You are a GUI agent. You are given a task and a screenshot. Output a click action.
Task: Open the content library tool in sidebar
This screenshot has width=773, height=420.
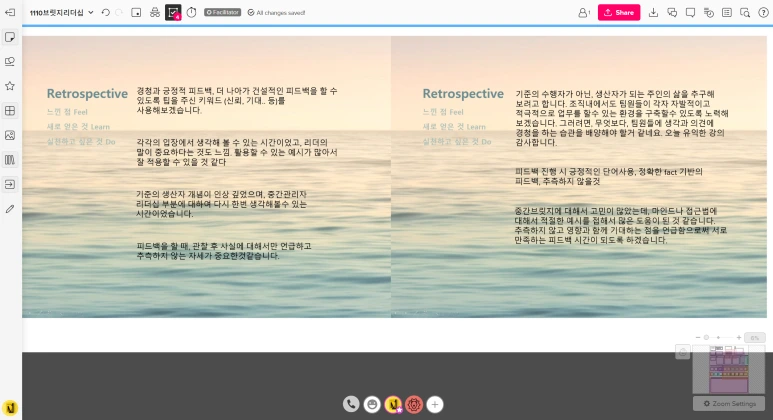coord(10,160)
